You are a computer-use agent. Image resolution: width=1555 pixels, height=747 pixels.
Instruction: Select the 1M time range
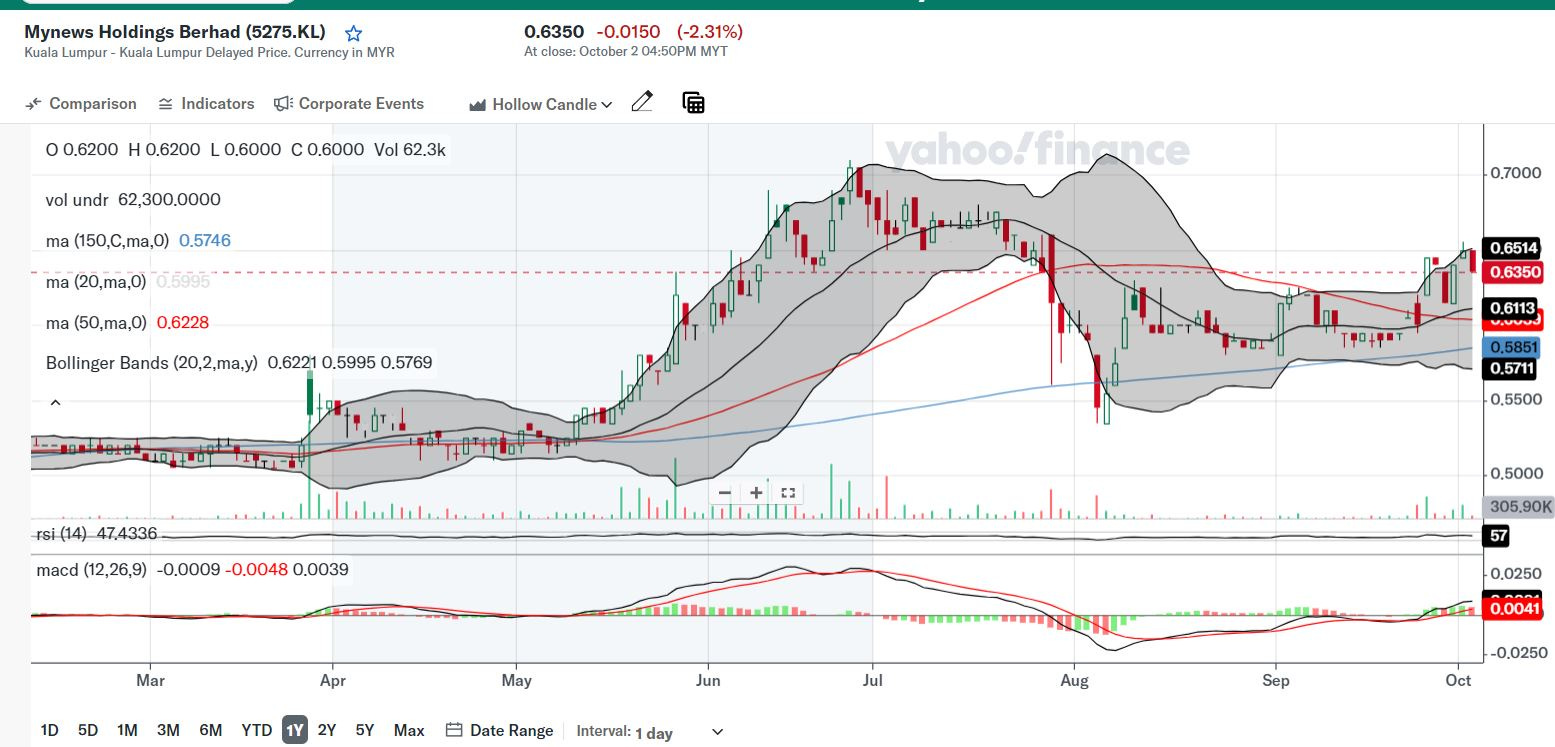(x=127, y=730)
